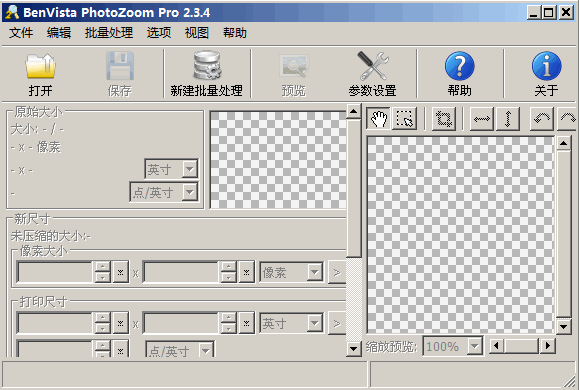Open the 缩放预览 100% zoom dropdown
The width and height of the screenshot is (579, 390).
[474, 346]
